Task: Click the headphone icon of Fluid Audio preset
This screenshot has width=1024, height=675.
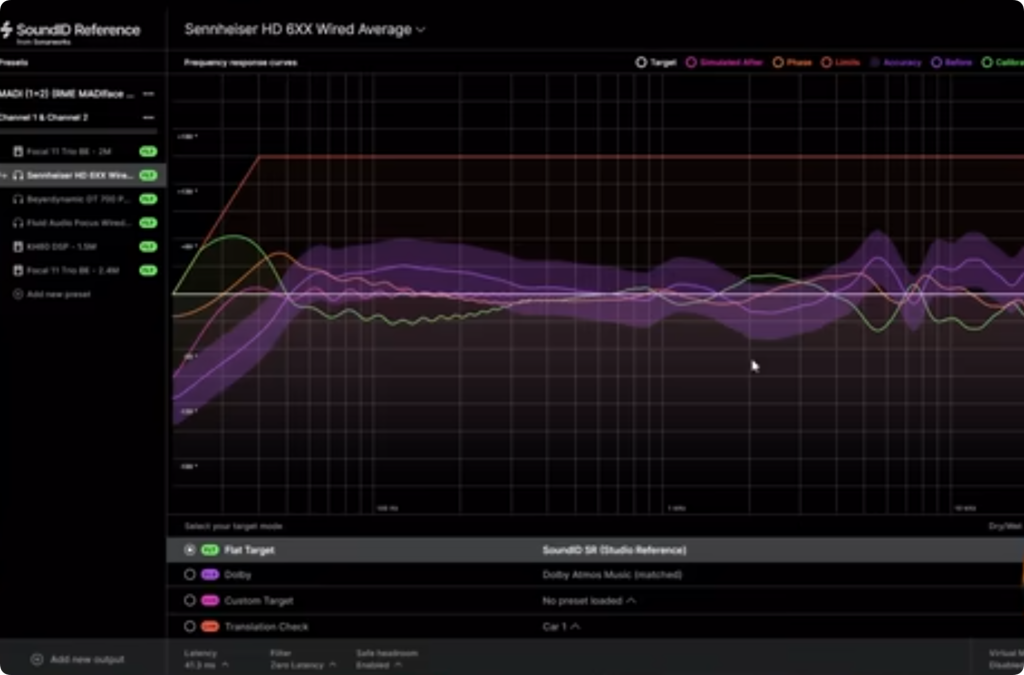Action: coord(18,223)
